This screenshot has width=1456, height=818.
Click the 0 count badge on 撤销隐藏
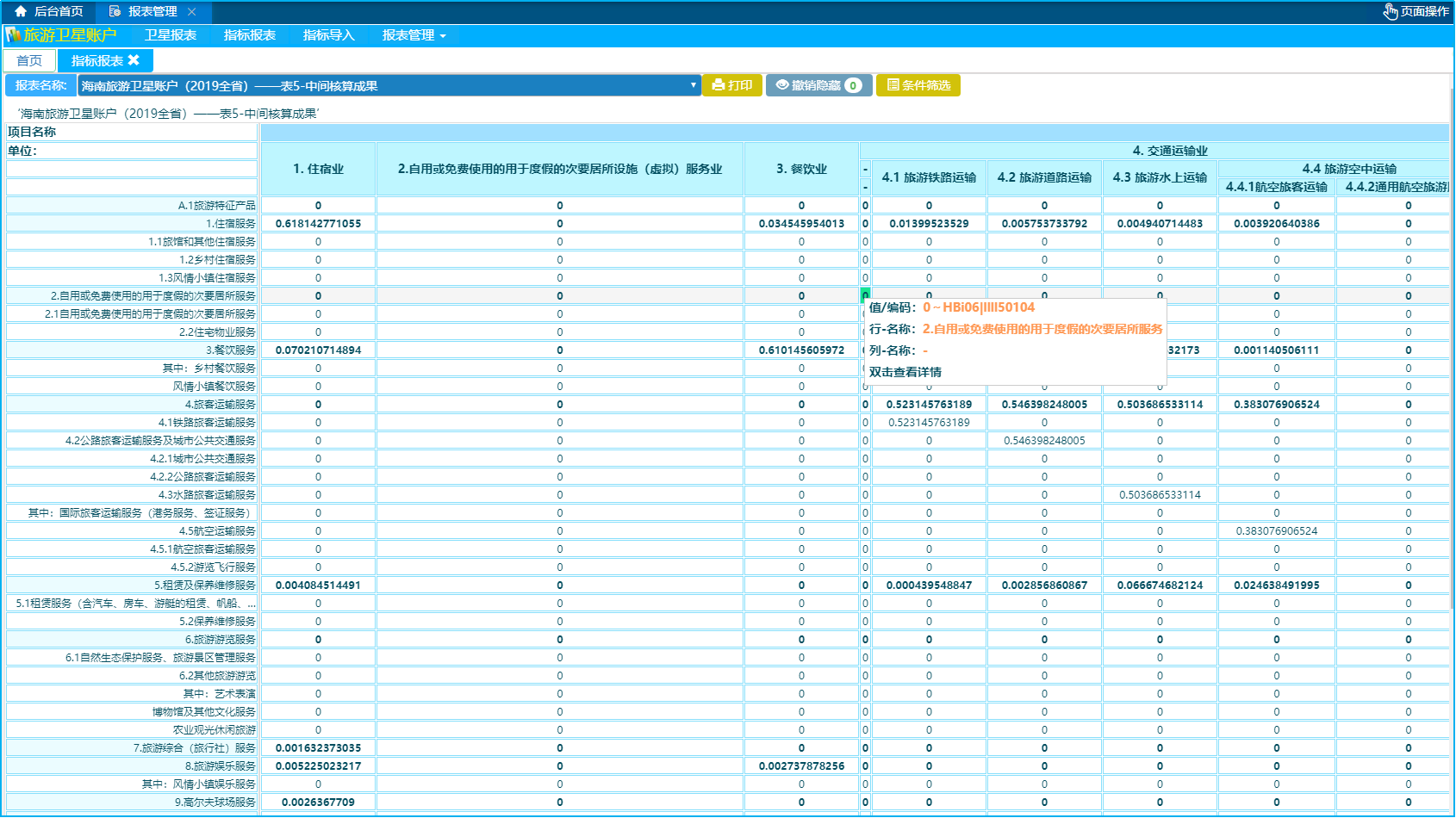pos(853,85)
